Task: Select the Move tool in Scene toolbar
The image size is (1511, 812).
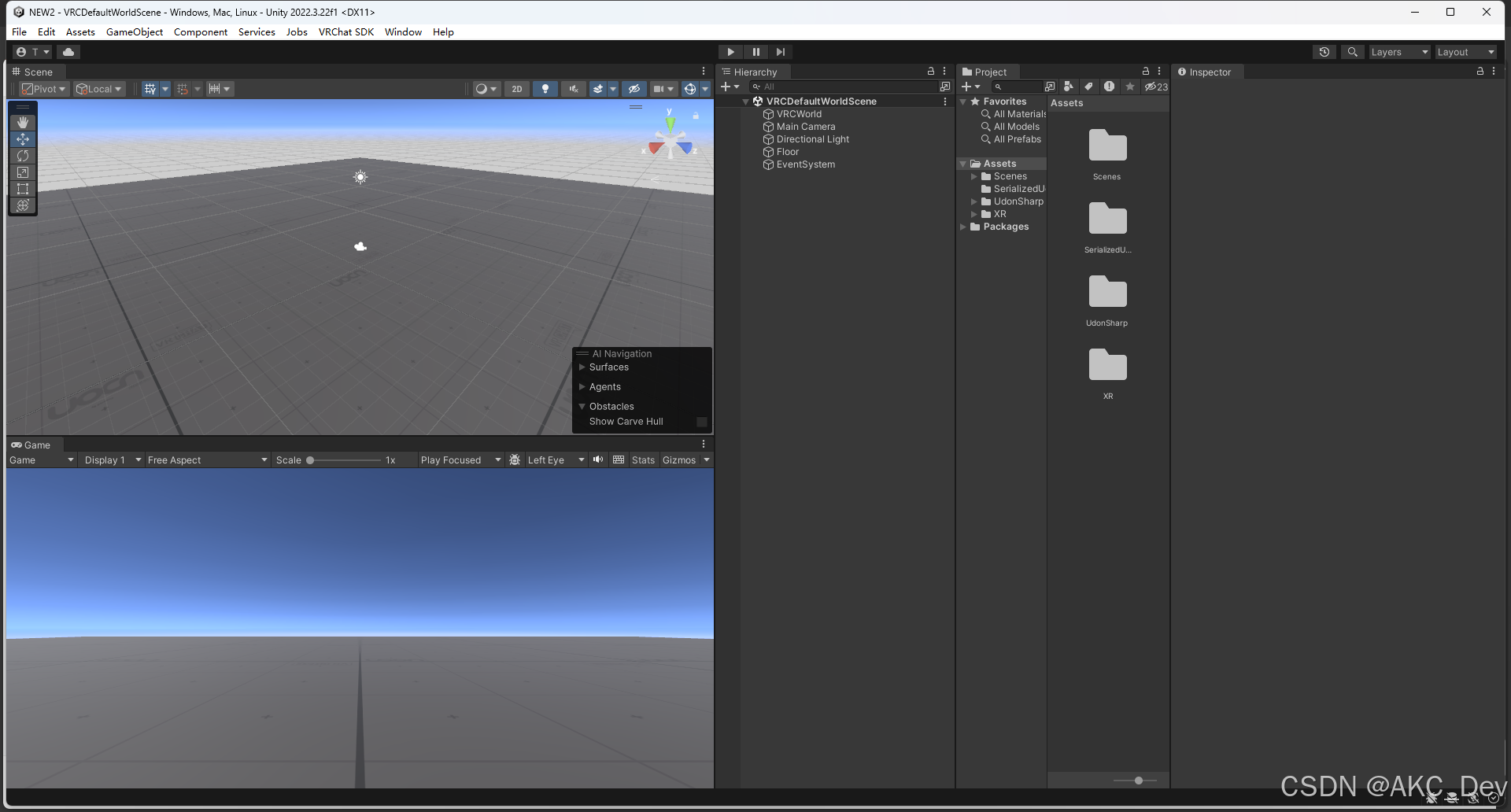Action: pyautogui.click(x=23, y=139)
